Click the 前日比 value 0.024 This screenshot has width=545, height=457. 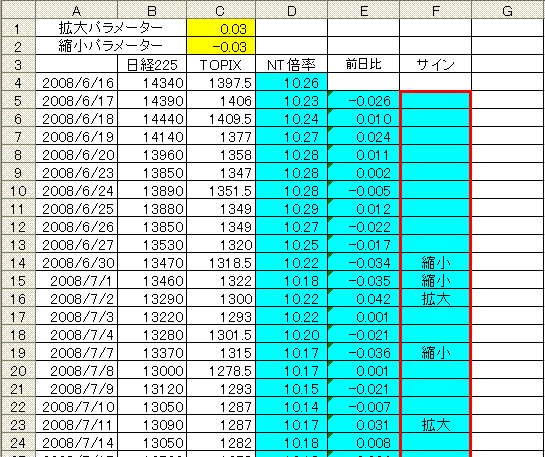click(x=364, y=137)
